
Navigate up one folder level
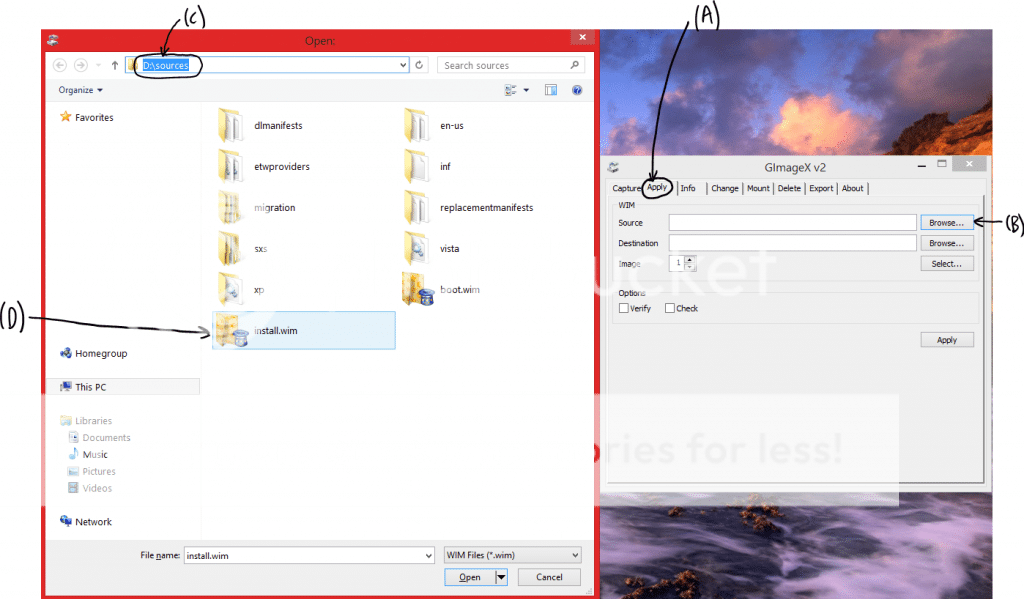114,65
